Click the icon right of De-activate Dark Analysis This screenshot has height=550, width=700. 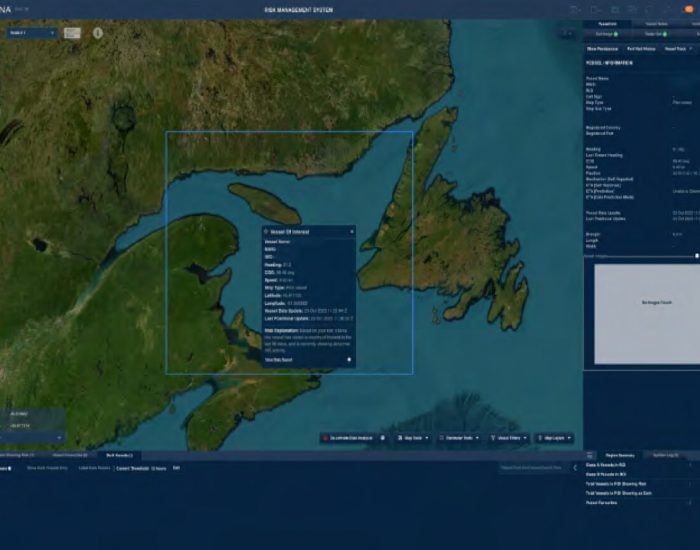(x=383, y=438)
